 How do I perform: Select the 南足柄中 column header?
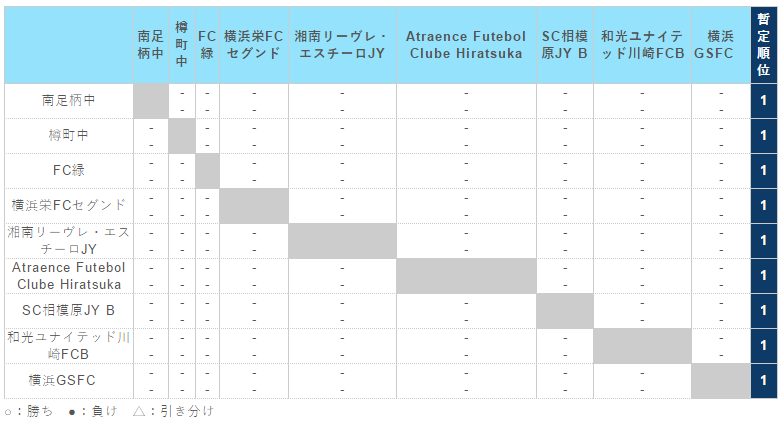pos(150,45)
